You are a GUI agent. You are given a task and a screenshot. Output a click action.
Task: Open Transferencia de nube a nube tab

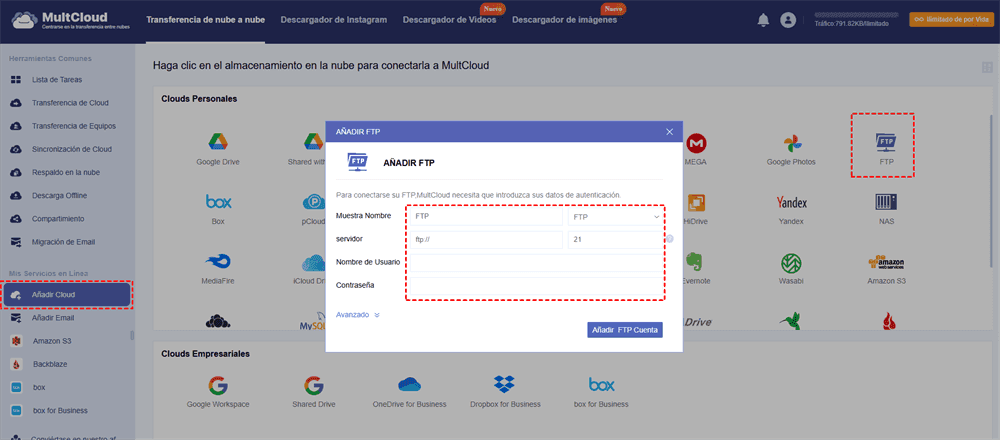pos(205,20)
